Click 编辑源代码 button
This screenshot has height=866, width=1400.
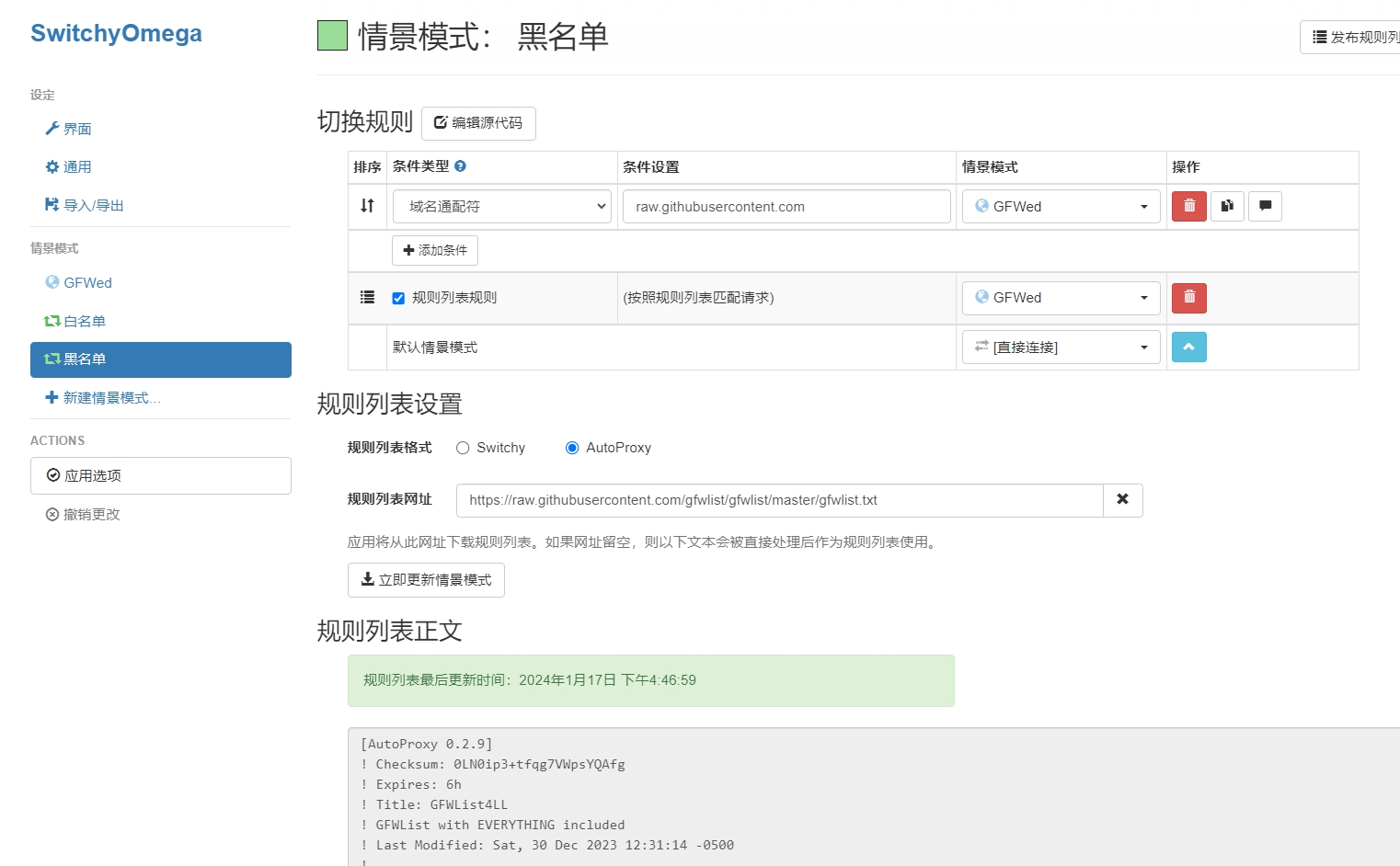tap(478, 123)
